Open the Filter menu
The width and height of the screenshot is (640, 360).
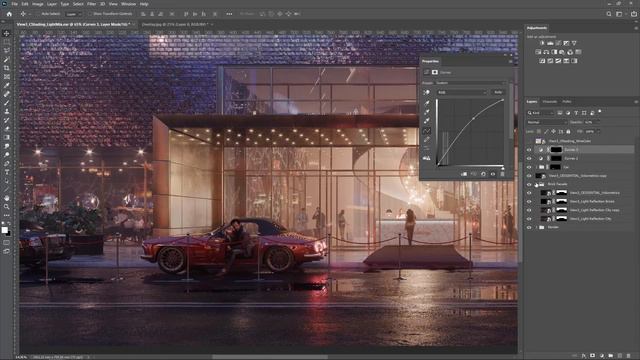tap(91, 4)
